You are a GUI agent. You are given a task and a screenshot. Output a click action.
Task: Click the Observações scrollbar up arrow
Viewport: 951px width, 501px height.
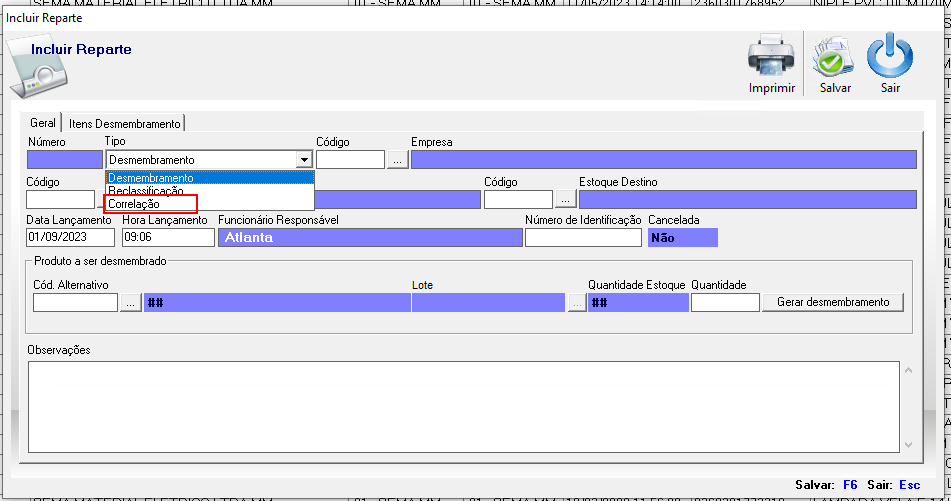[908, 371]
